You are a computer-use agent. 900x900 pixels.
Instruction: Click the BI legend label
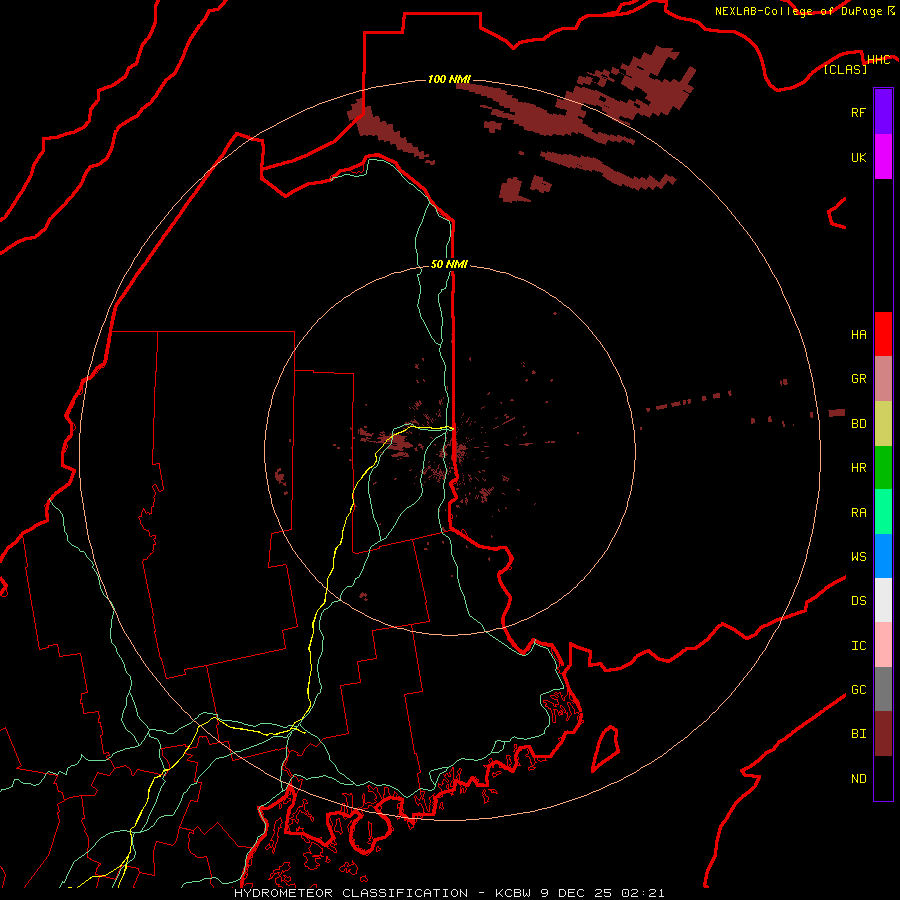coord(858,734)
